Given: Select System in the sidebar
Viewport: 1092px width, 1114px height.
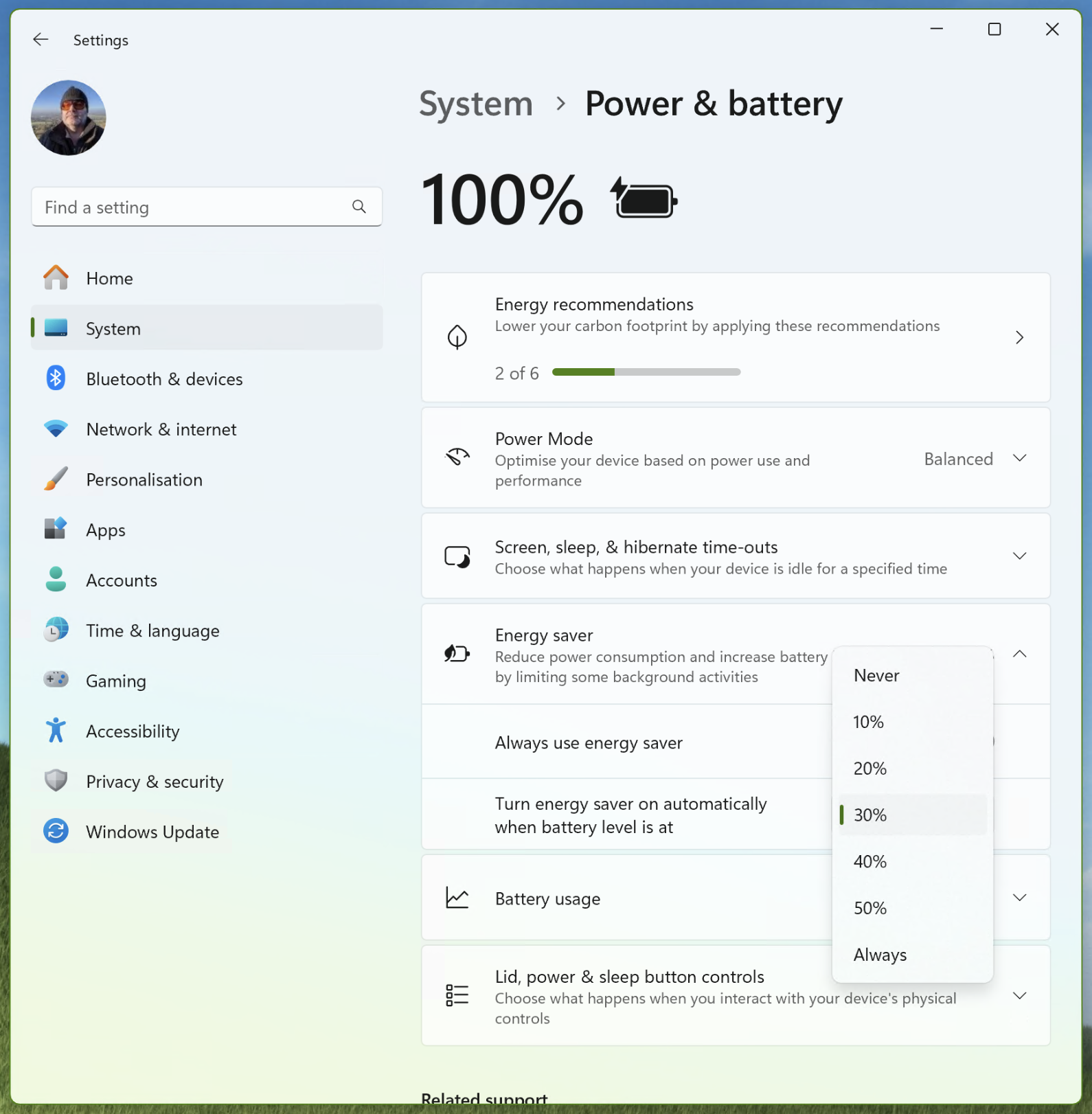Looking at the screenshot, I should [x=207, y=328].
